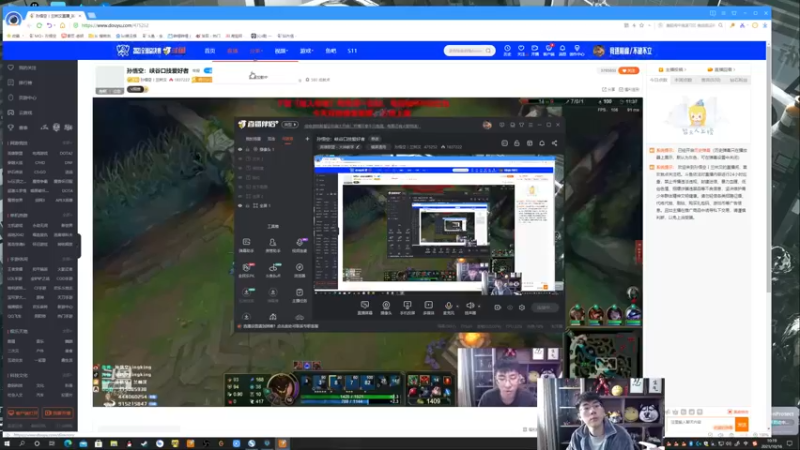Click the orange 关注 follow button on the stream page
800x450 pixels.
coord(629,70)
